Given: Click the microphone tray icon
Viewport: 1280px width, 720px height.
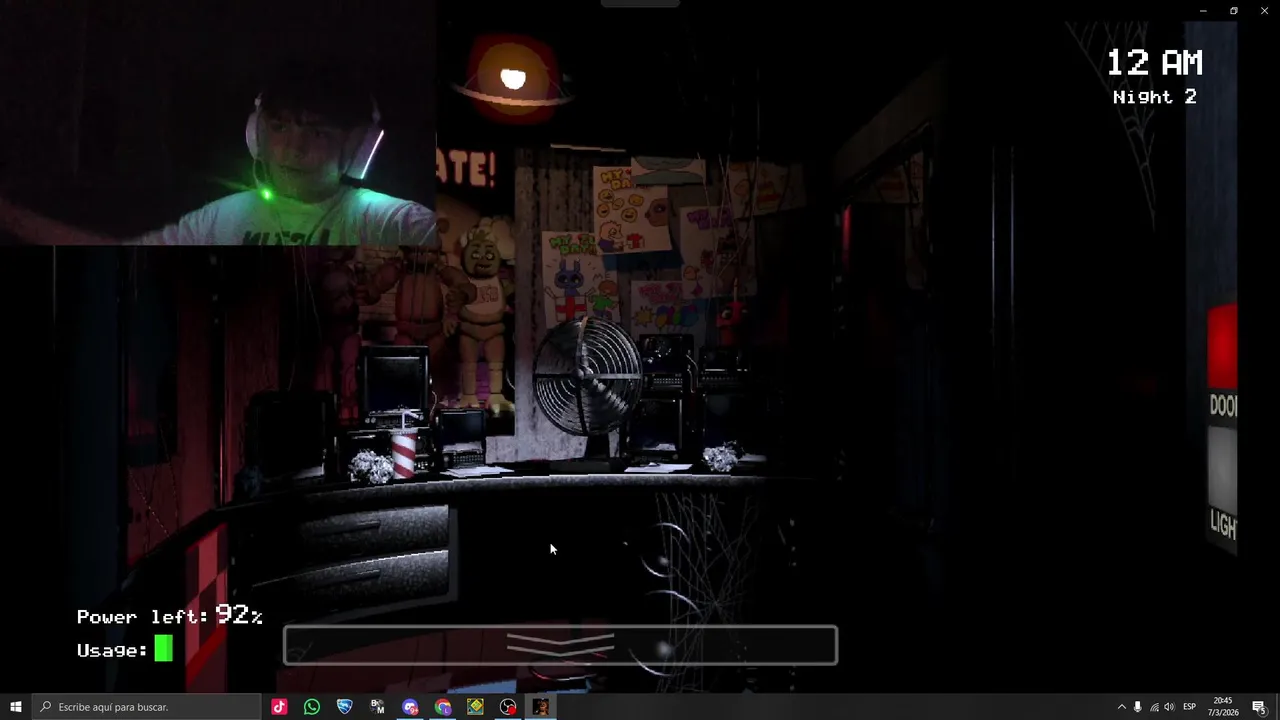Looking at the screenshot, I should [1137, 707].
